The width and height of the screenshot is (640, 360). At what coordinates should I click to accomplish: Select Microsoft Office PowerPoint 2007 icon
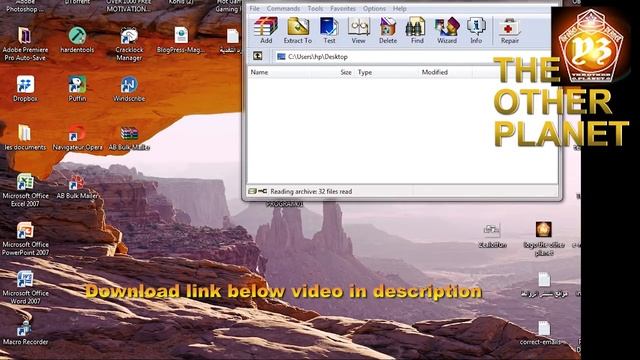click(25, 239)
